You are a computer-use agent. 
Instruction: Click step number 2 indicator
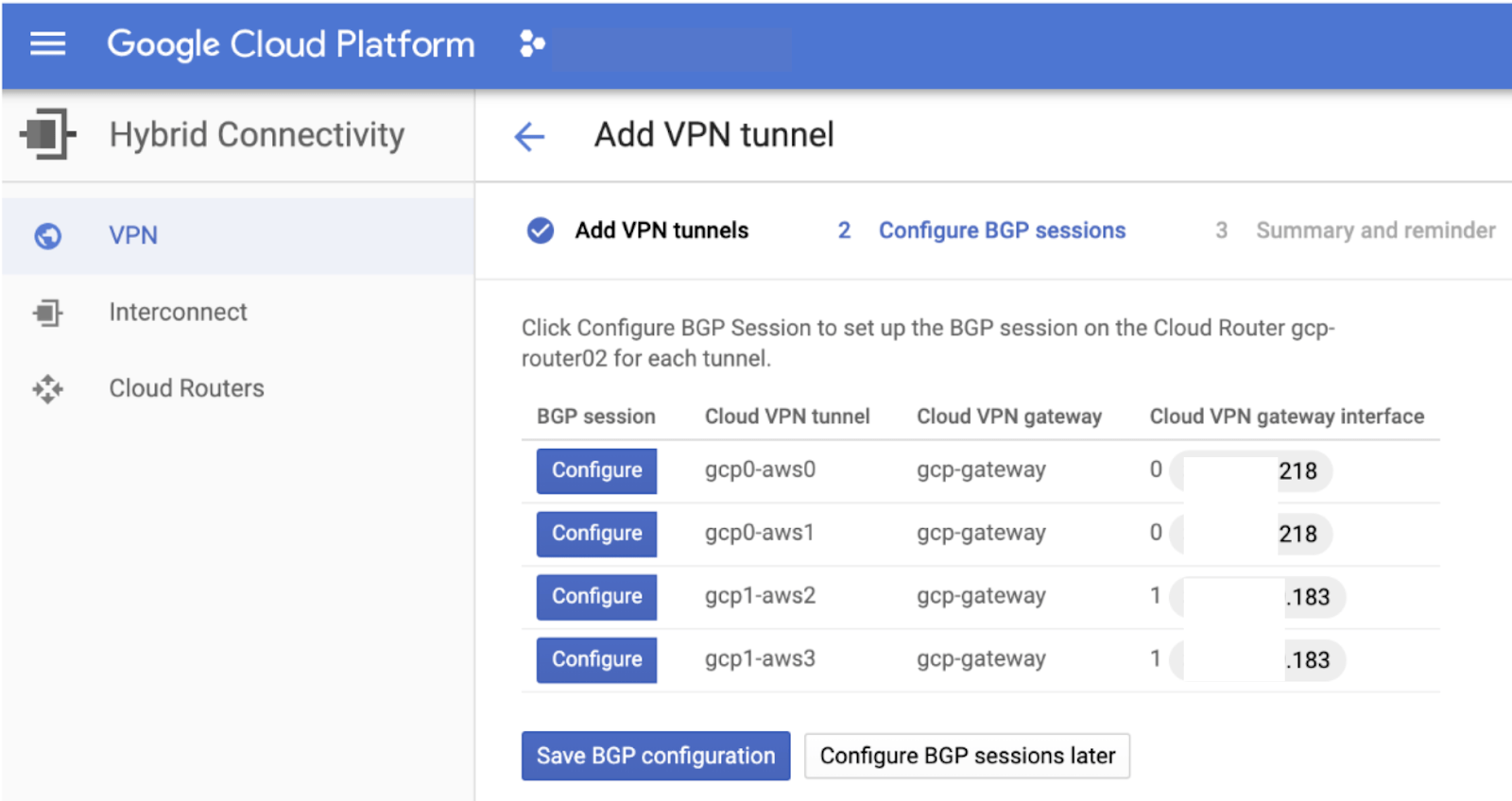(844, 230)
